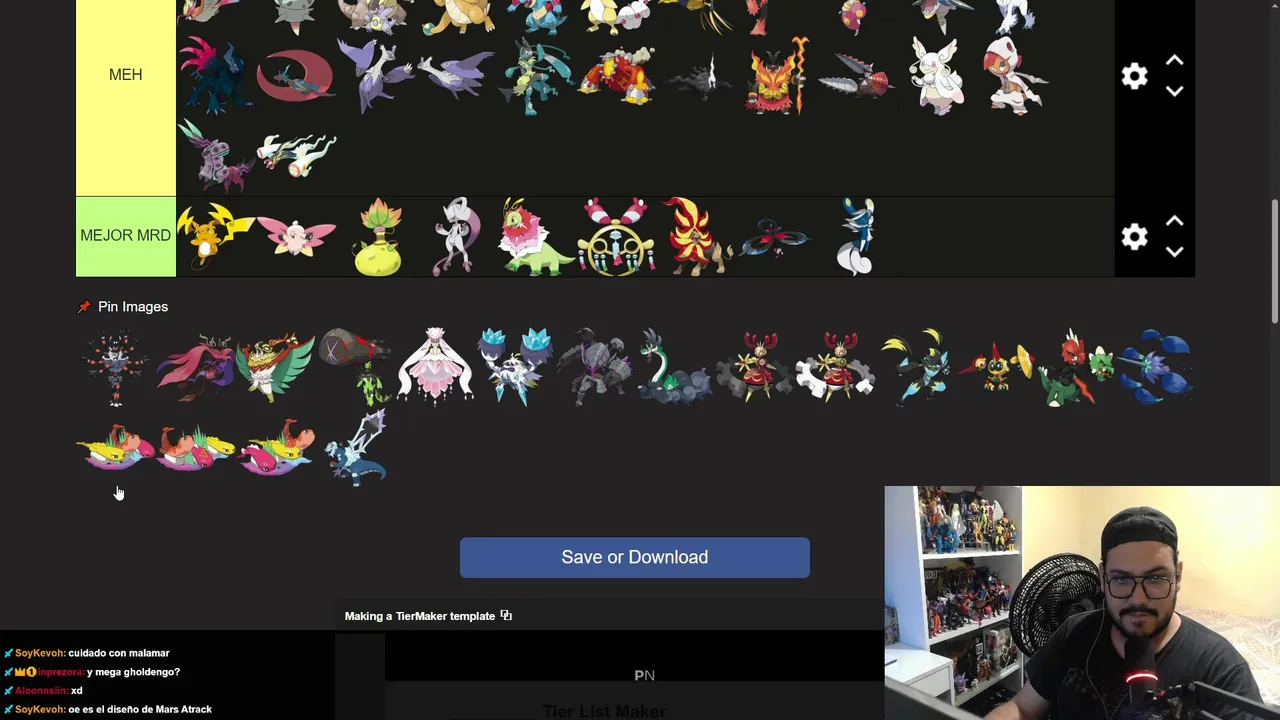Select the yellow Raichu in the MEJOR MRD row
The image size is (1280, 720).
coord(216,236)
